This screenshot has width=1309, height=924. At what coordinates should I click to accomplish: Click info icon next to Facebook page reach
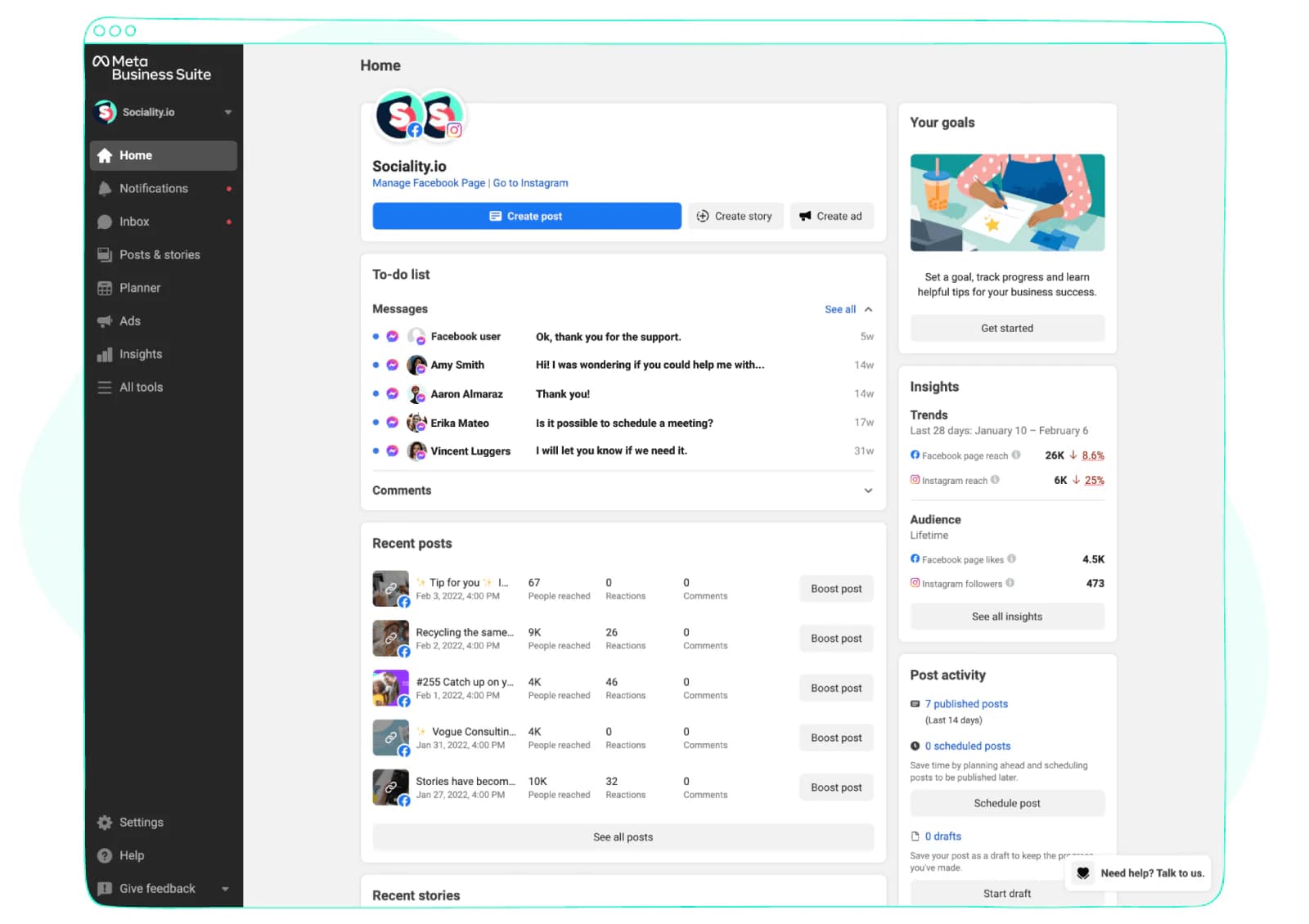pyautogui.click(x=1016, y=455)
